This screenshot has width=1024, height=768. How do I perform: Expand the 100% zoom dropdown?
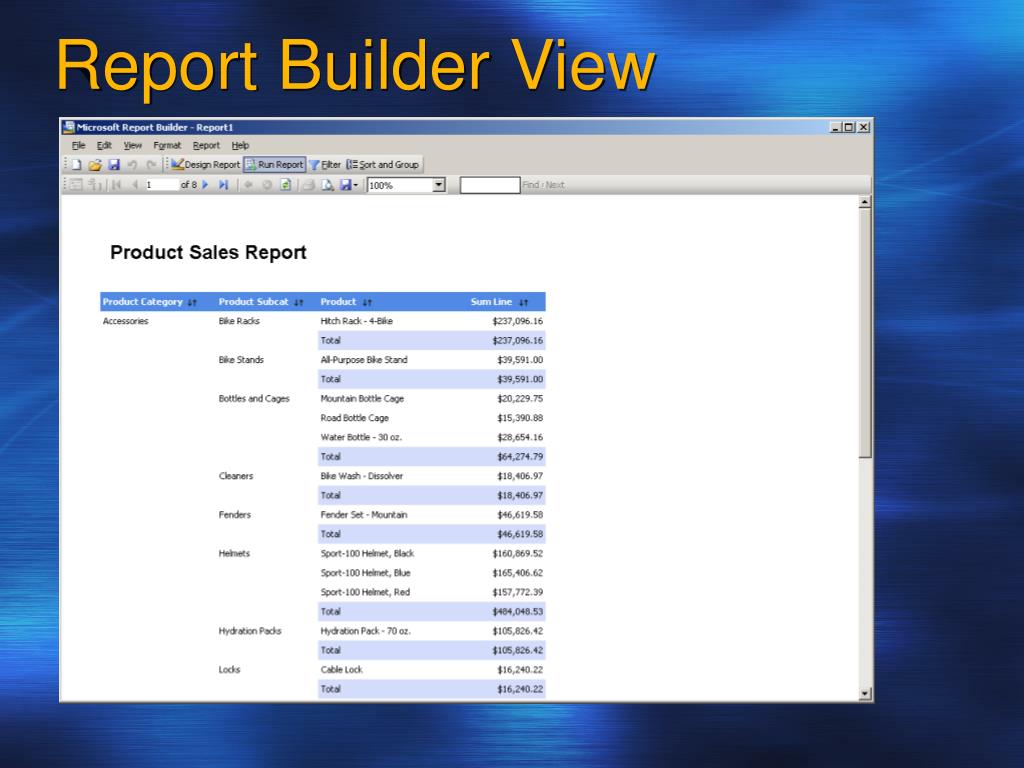tap(439, 185)
